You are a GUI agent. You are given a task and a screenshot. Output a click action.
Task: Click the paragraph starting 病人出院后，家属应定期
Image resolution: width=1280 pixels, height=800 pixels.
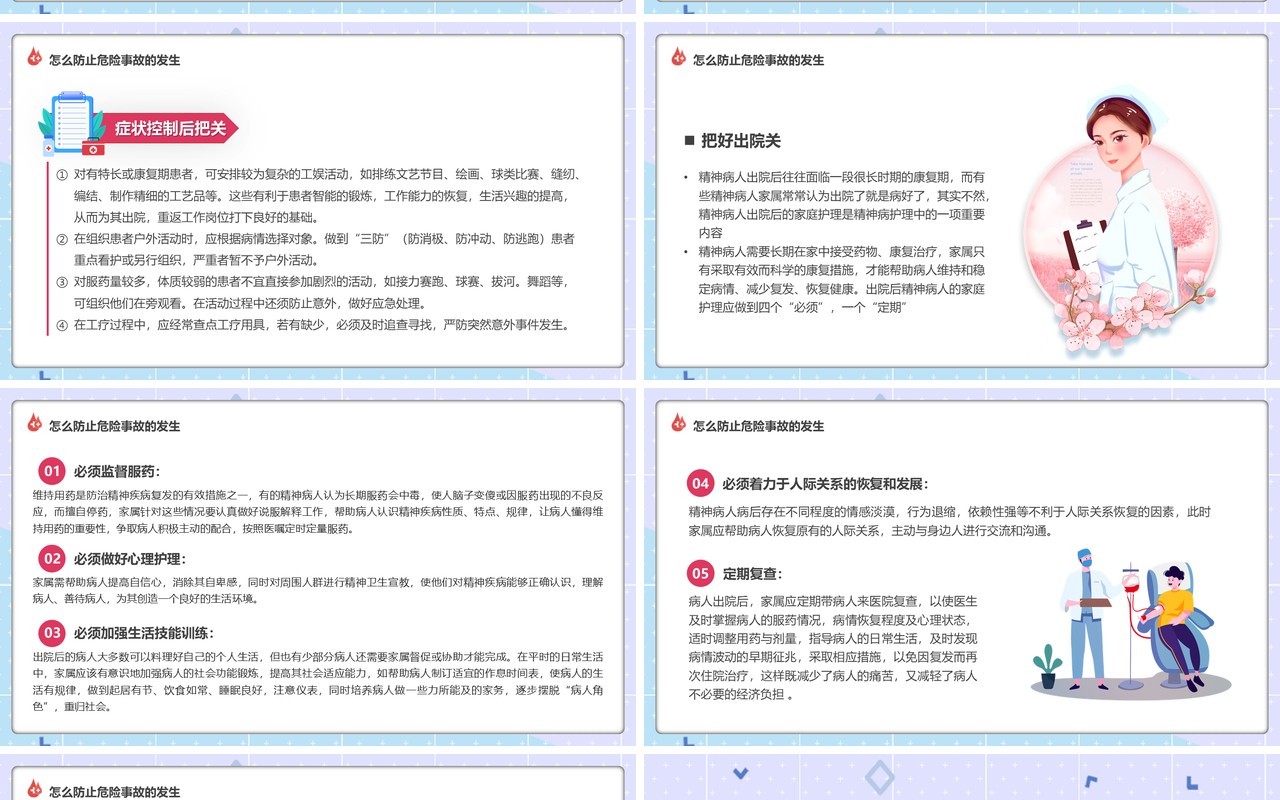833,648
